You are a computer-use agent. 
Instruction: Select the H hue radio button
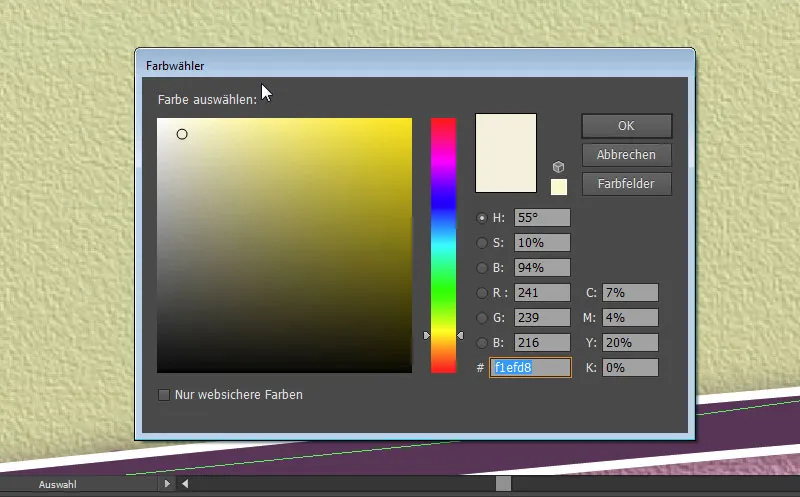pos(482,218)
